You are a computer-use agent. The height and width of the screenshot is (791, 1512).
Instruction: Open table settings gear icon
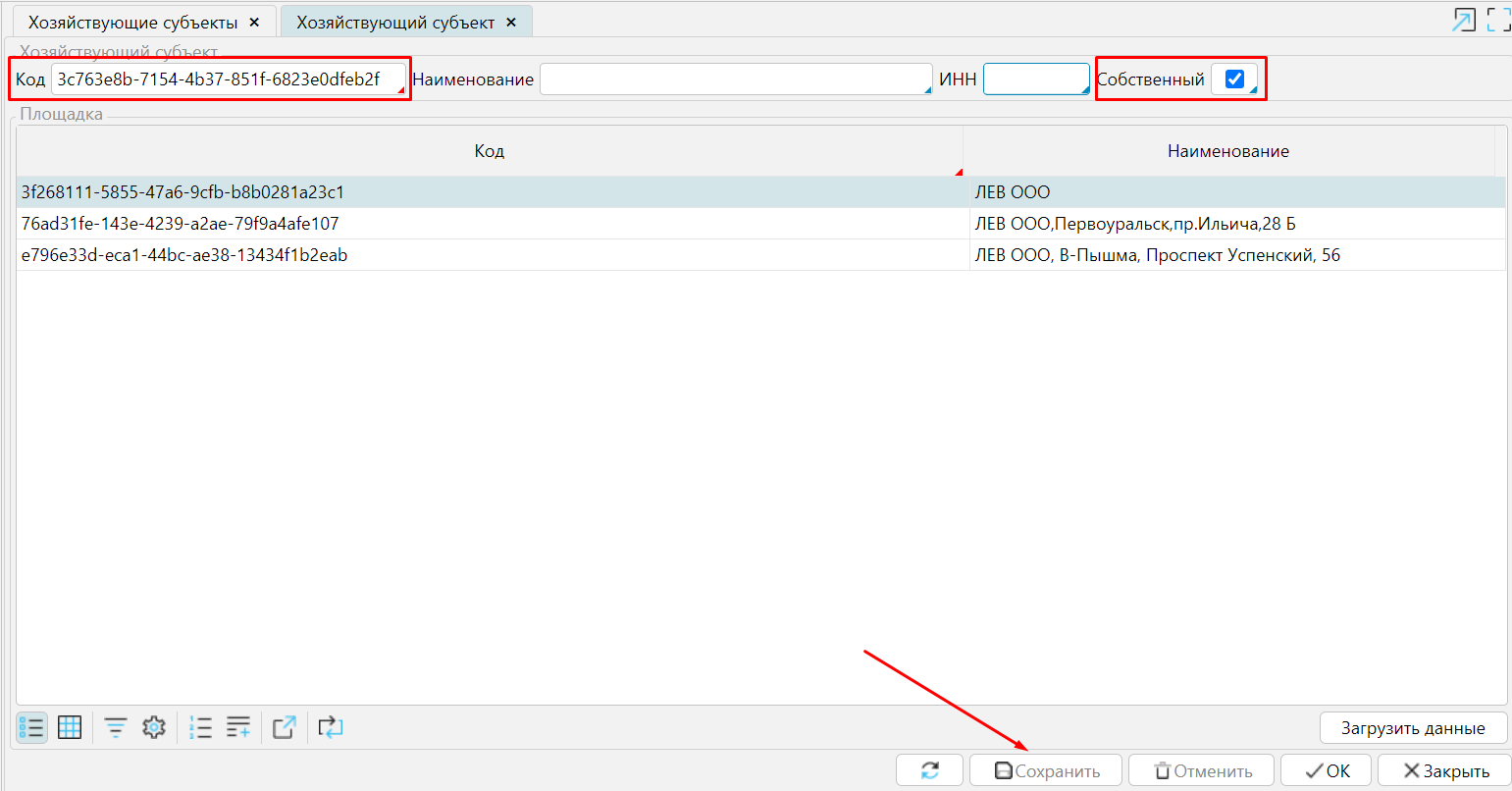pos(154,727)
